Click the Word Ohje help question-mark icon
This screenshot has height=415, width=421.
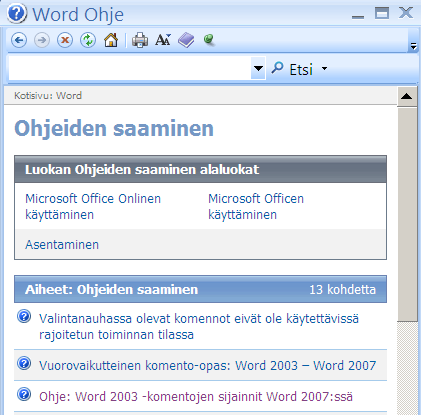[x=17, y=14]
